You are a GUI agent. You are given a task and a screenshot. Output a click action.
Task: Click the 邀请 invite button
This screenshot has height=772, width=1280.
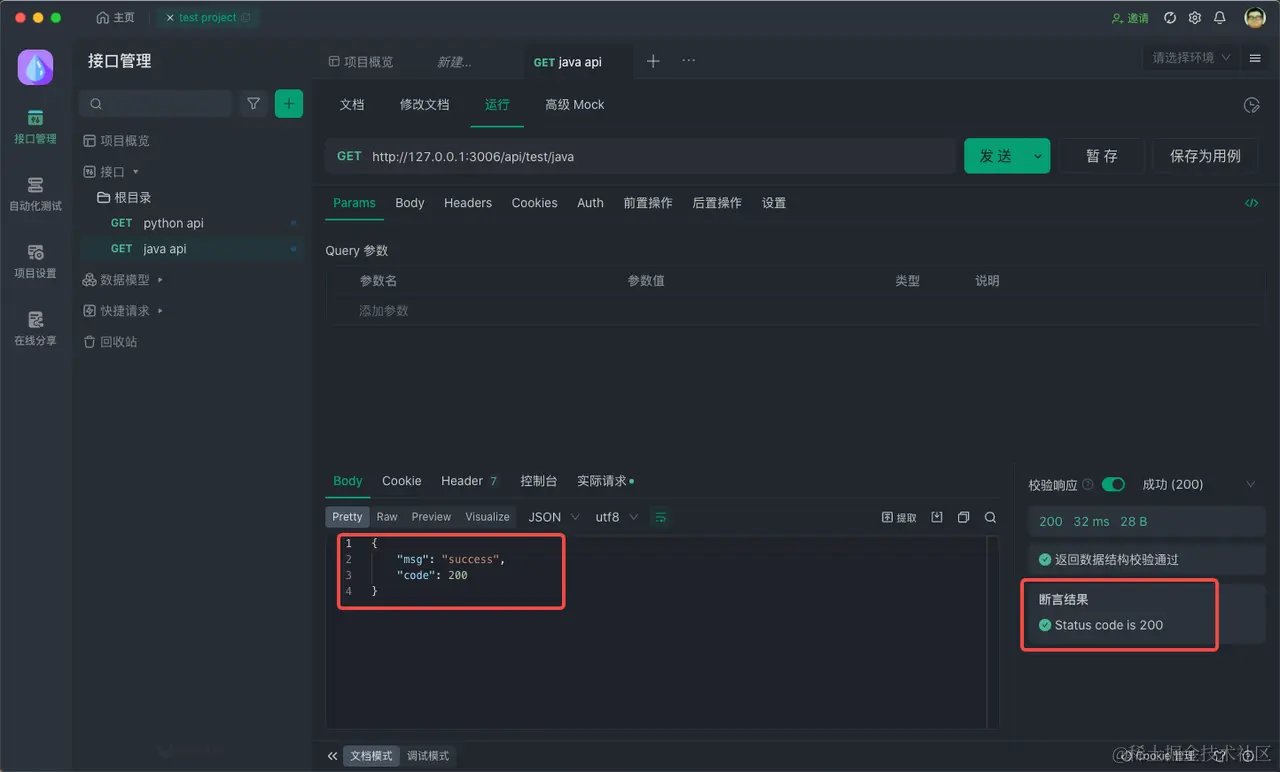1130,18
